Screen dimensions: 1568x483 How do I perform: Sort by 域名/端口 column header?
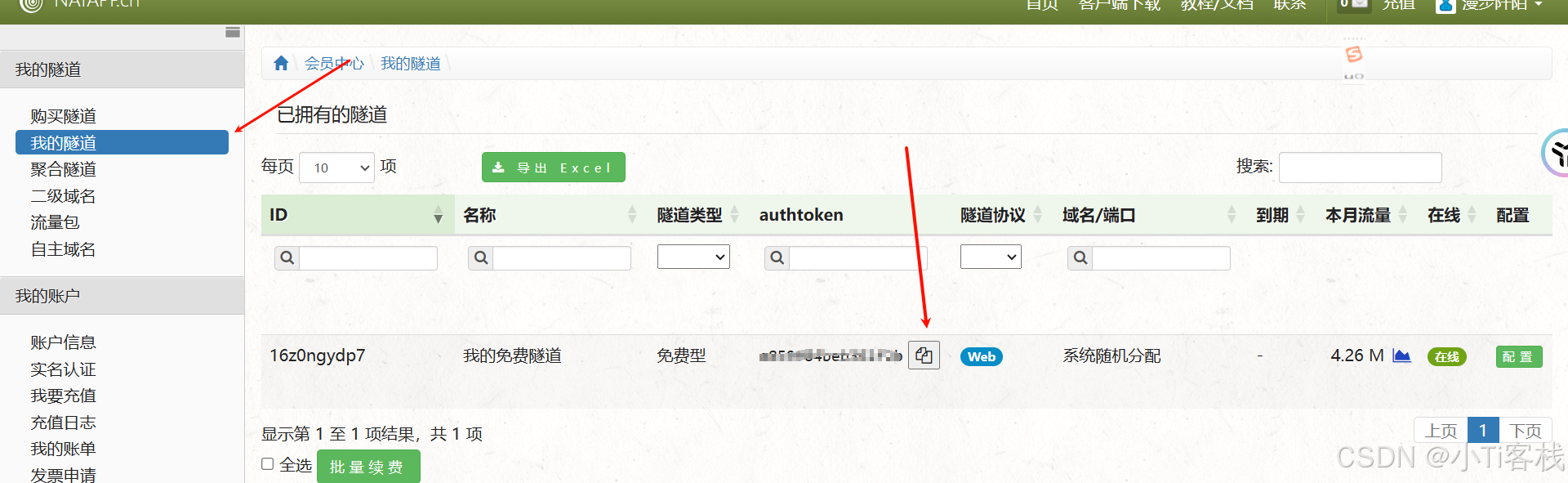[x=1150, y=215]
